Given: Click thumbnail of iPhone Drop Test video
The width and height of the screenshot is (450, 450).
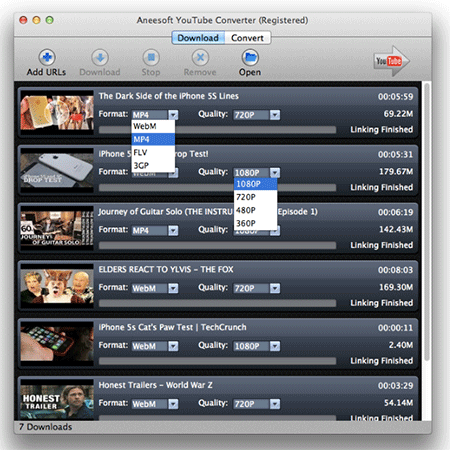Looking at the screenshot, I should click(x=57, y=170).
